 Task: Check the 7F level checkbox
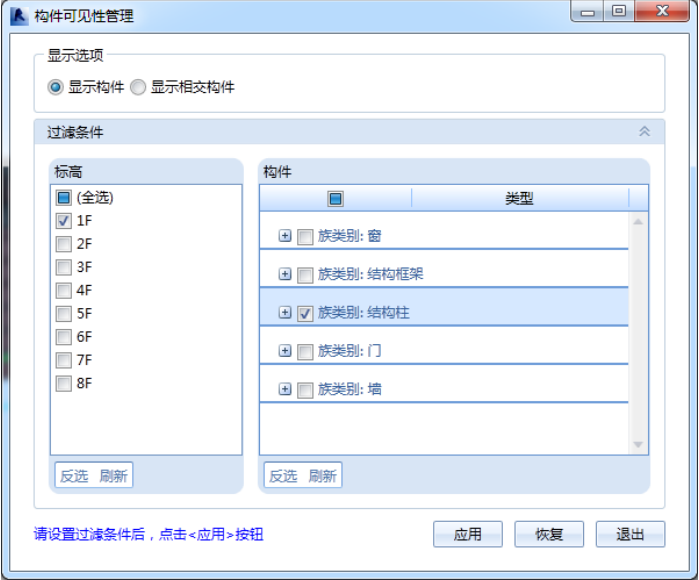click(x=63, y=360)
